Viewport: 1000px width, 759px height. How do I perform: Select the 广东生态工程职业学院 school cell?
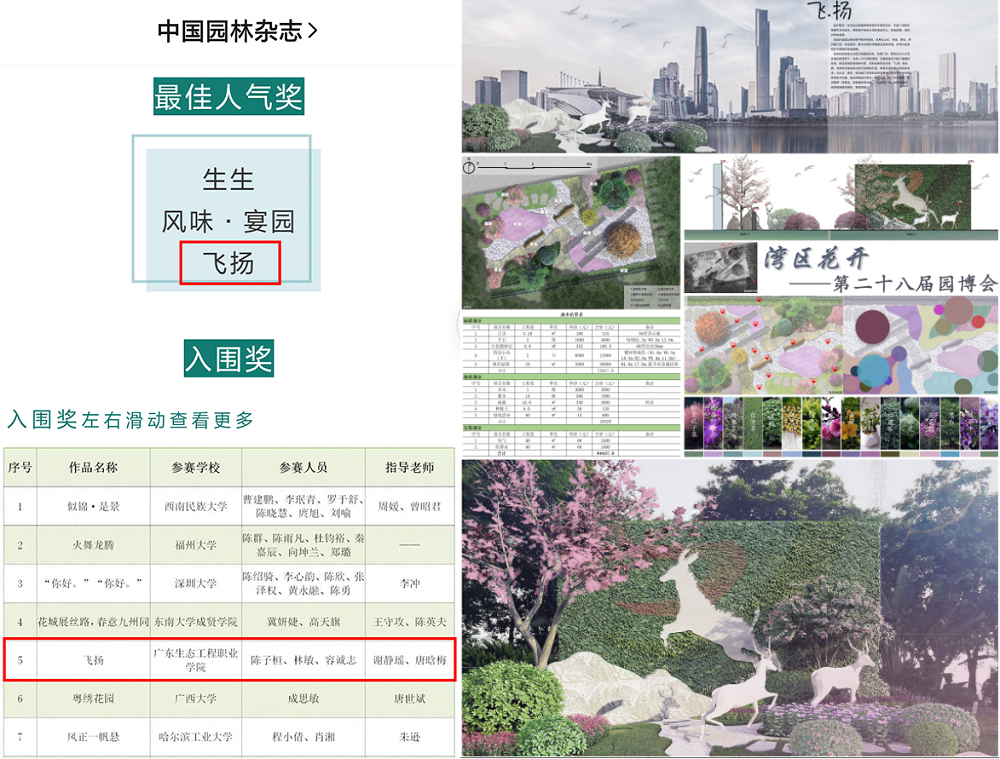[196, 660]
